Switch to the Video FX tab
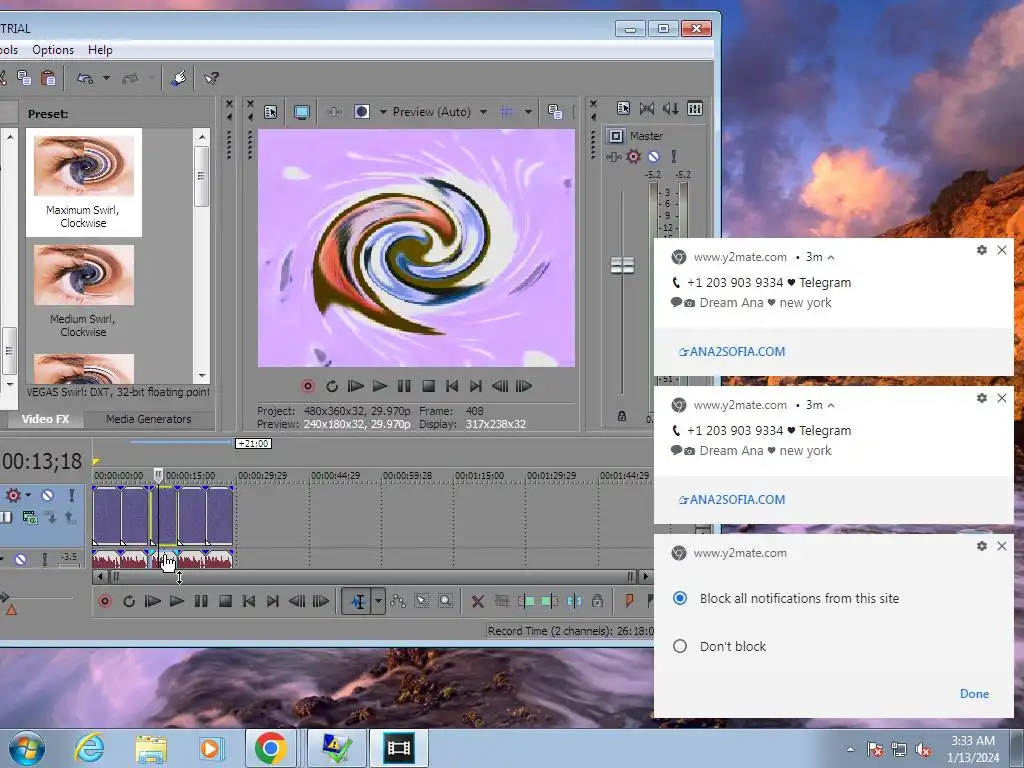The image size is (1024, 768). click(x=45, y=419)
